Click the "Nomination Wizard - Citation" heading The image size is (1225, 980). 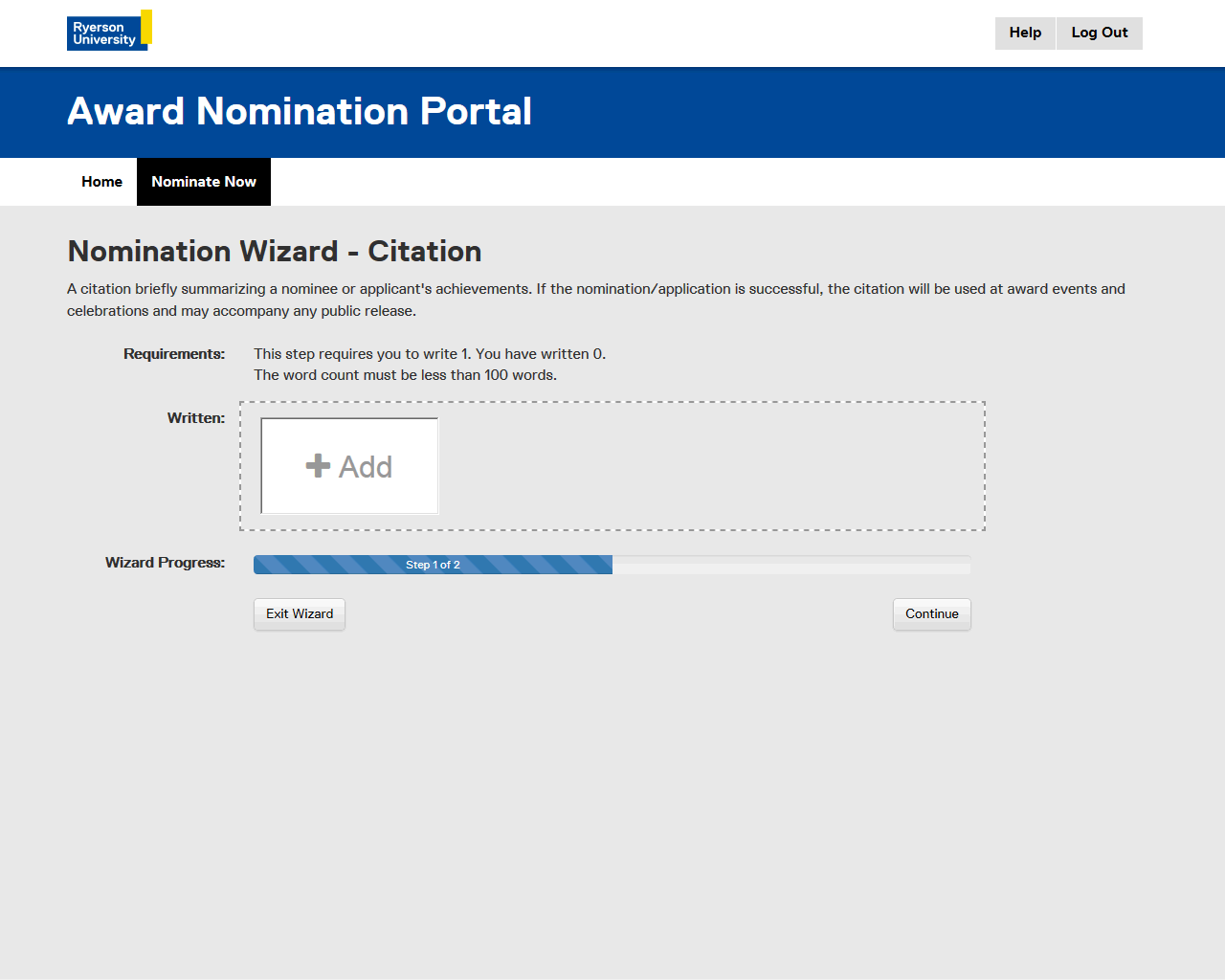(275, 251)
